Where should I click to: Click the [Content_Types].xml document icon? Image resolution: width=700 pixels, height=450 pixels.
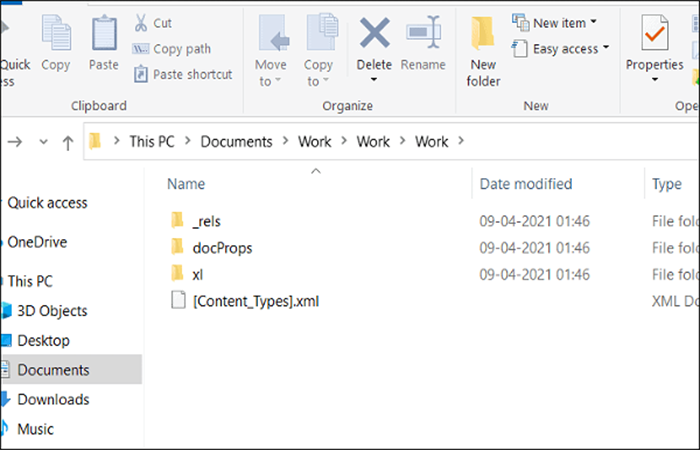[x=178, y=300]
